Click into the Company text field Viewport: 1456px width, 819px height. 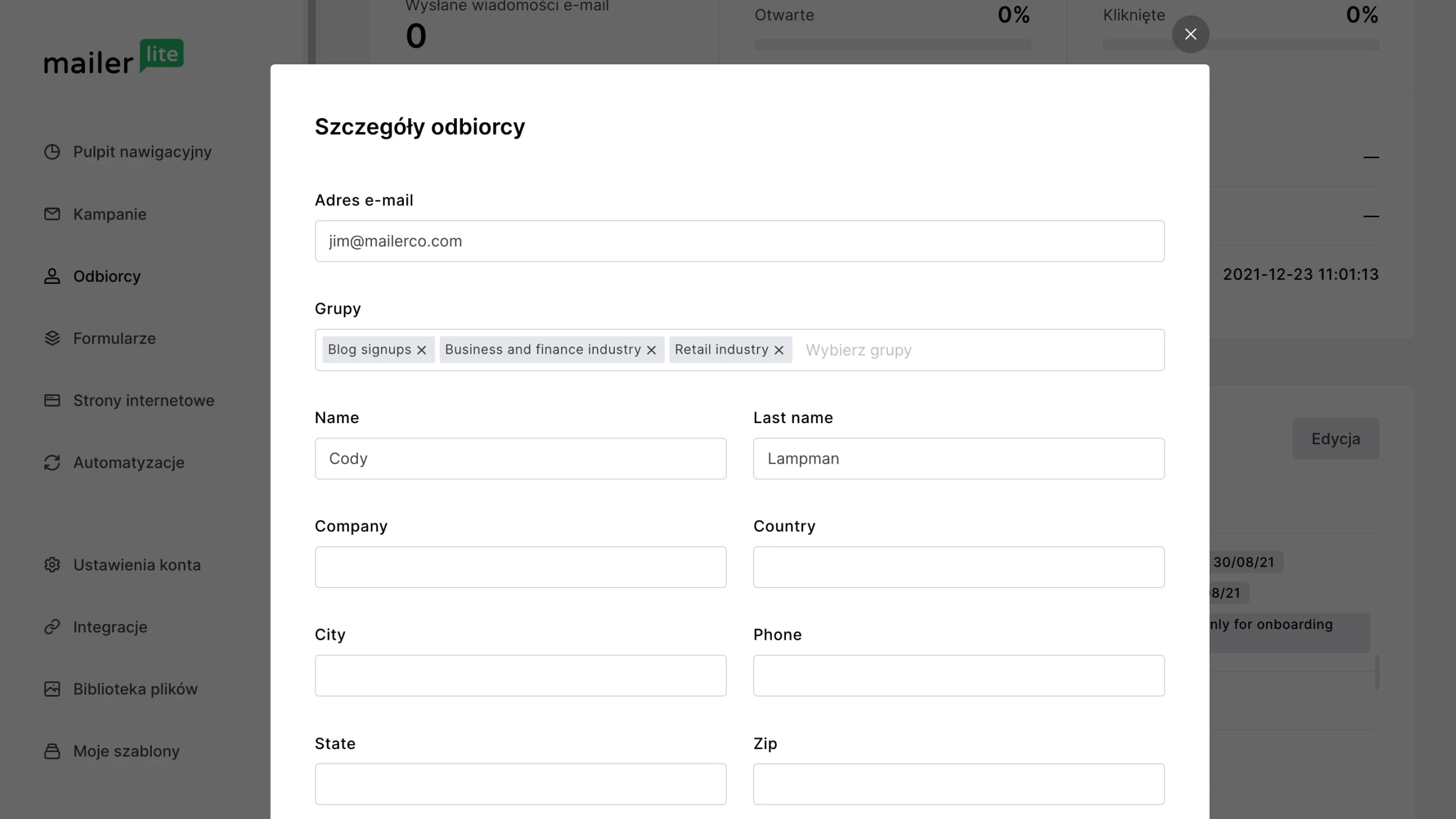520,567
